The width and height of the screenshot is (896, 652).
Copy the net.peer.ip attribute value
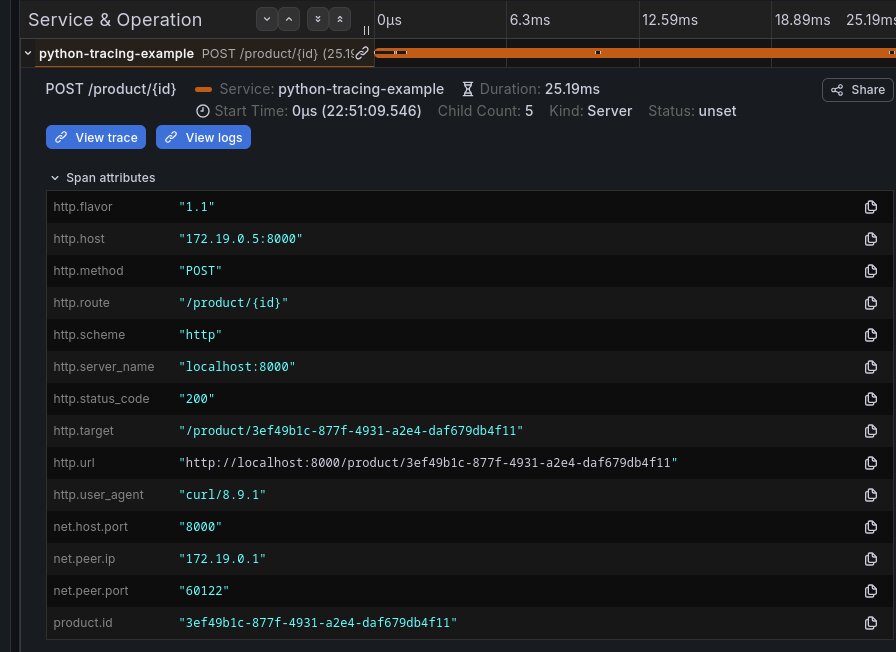(871, 559)
